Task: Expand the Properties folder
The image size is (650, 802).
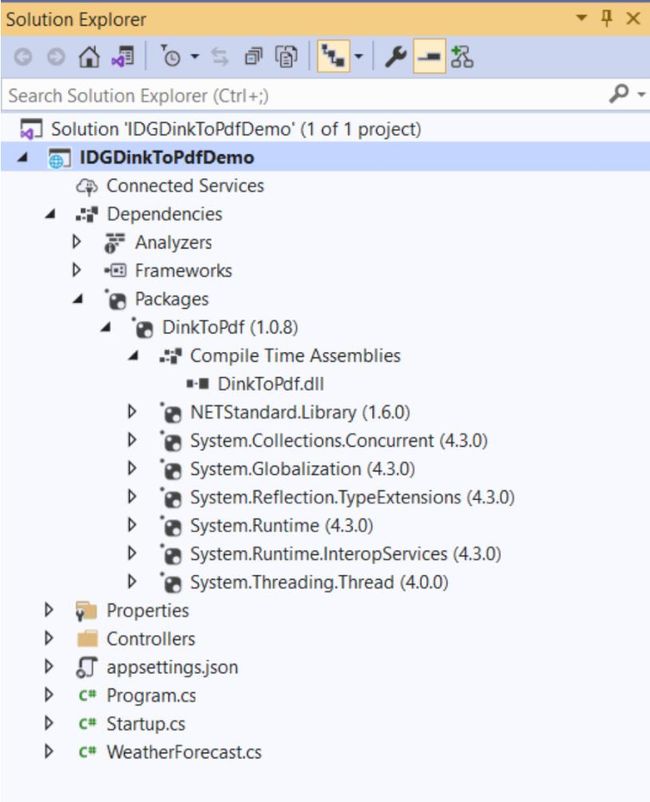Action: click(49, 610)
